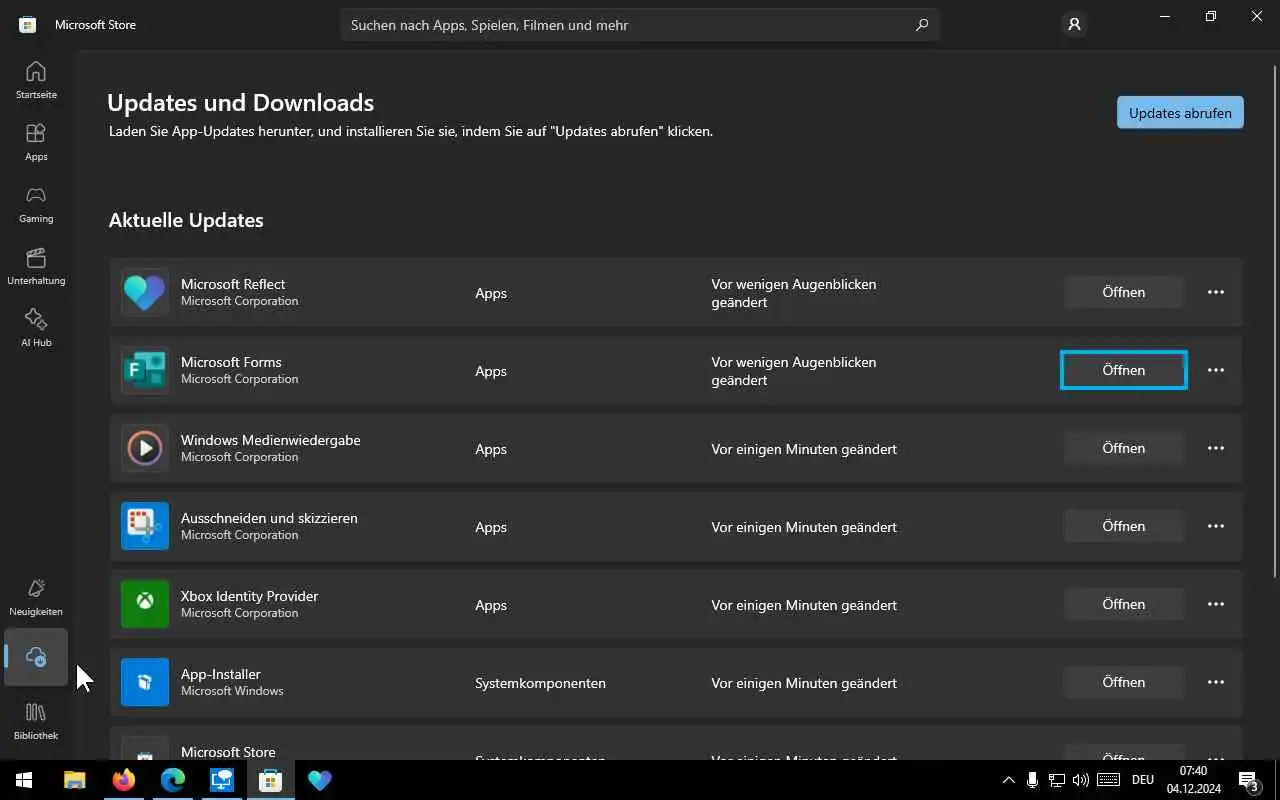This screenshot has height=800, width=1280.
Task: Open Microsoft Reflect with Öffnen button
Action: 1124,292
